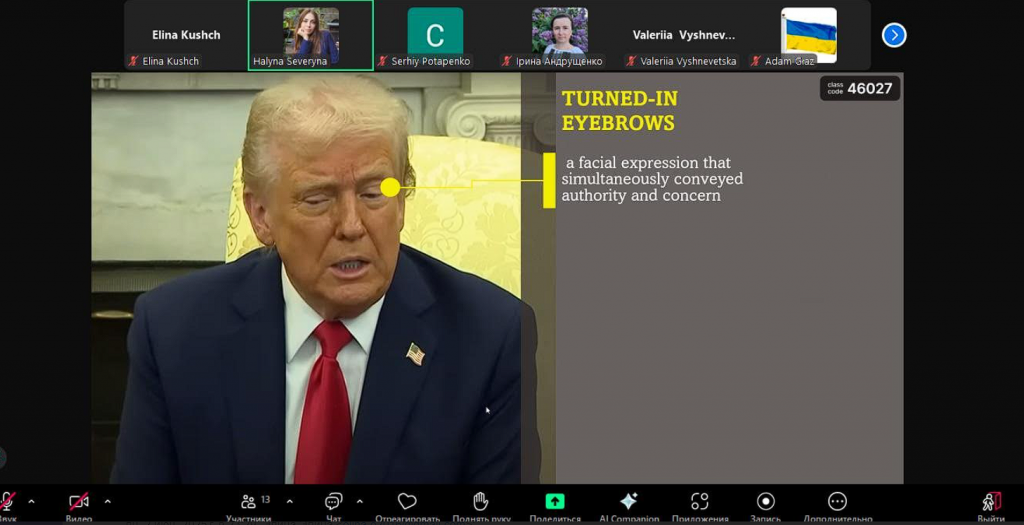This screenshot has width=1024, height=525.
Task: Select Halyna Severyna's video thumbnail
Action: (311, 36)
